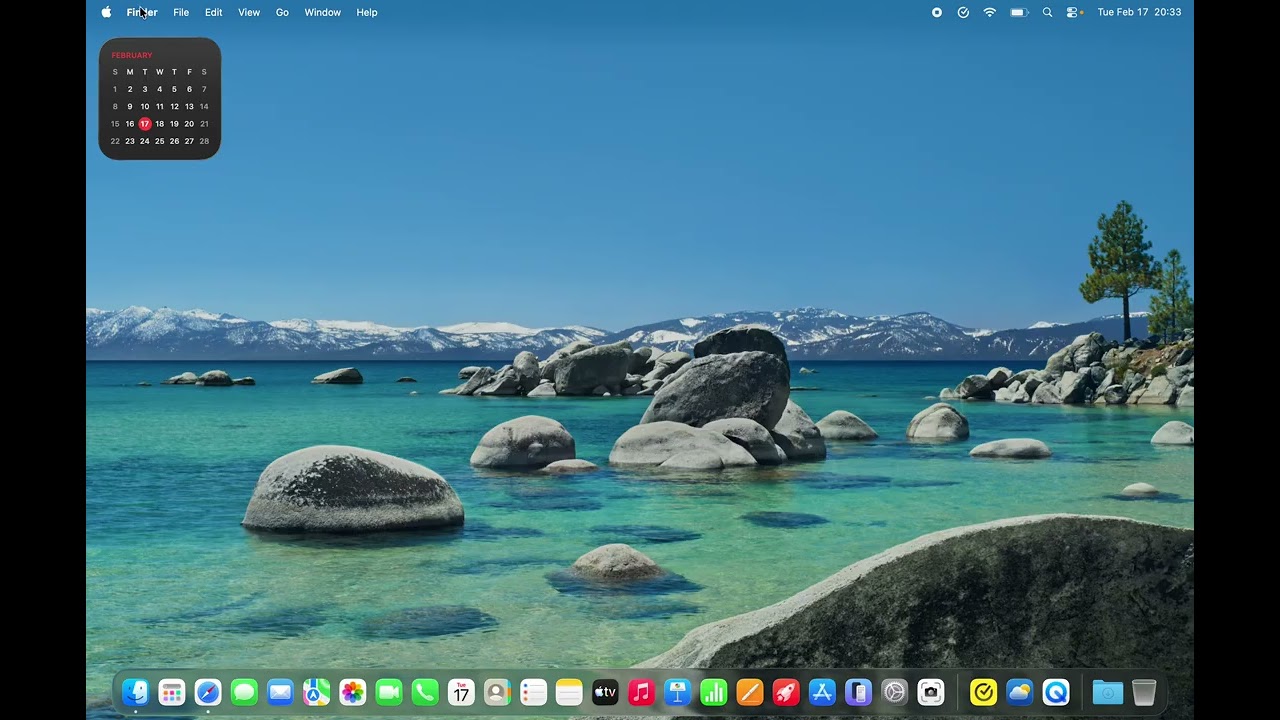Open Finder from the Dock

pos(135,692)
